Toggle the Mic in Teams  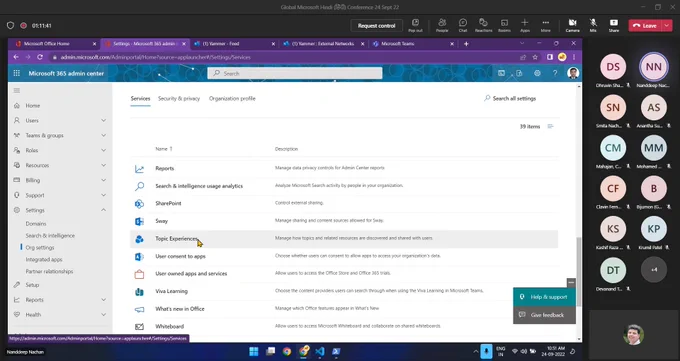593,25
